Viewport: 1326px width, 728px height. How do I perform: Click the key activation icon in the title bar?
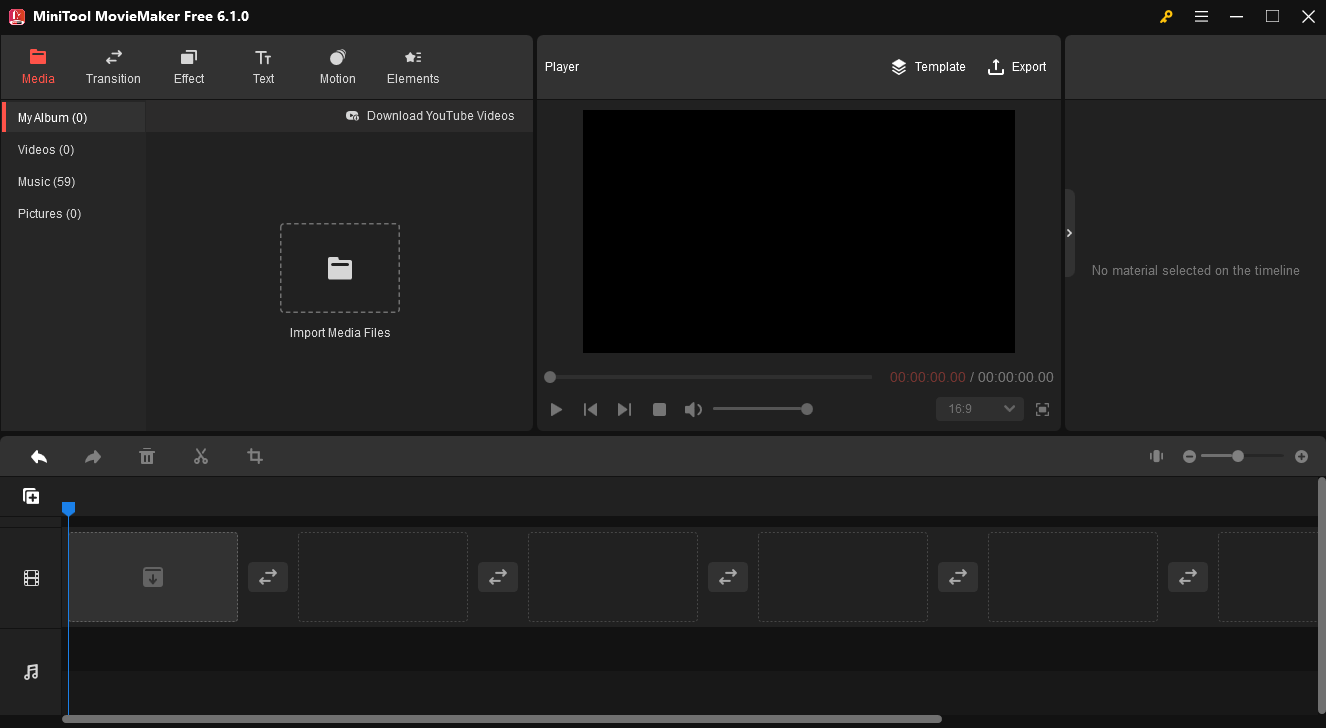point(1165,16)
